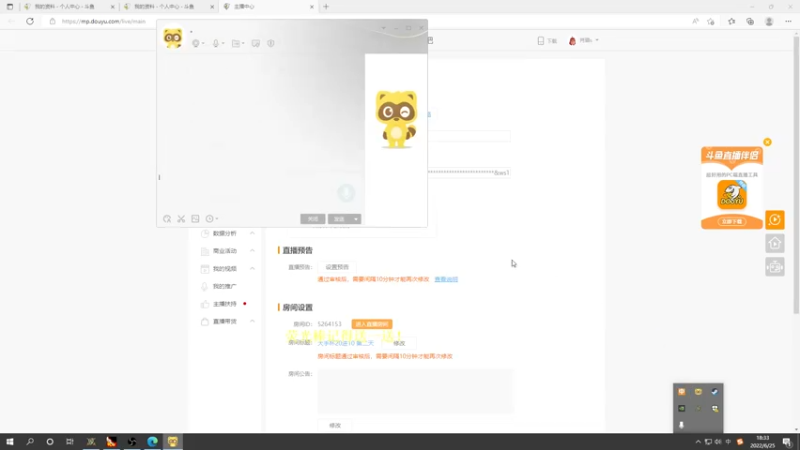Open the emoji picker in chat input bar
Image resolution: width=800 pixels, height=450 pixels.
click(167, 219)
